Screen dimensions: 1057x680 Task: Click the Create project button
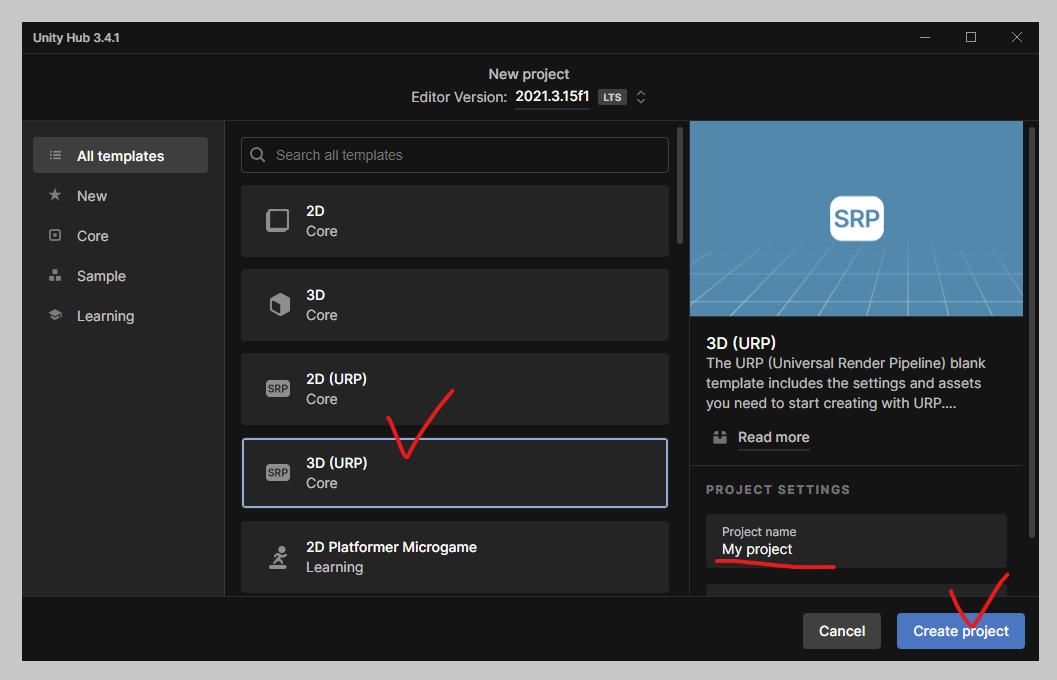point(961,631)
